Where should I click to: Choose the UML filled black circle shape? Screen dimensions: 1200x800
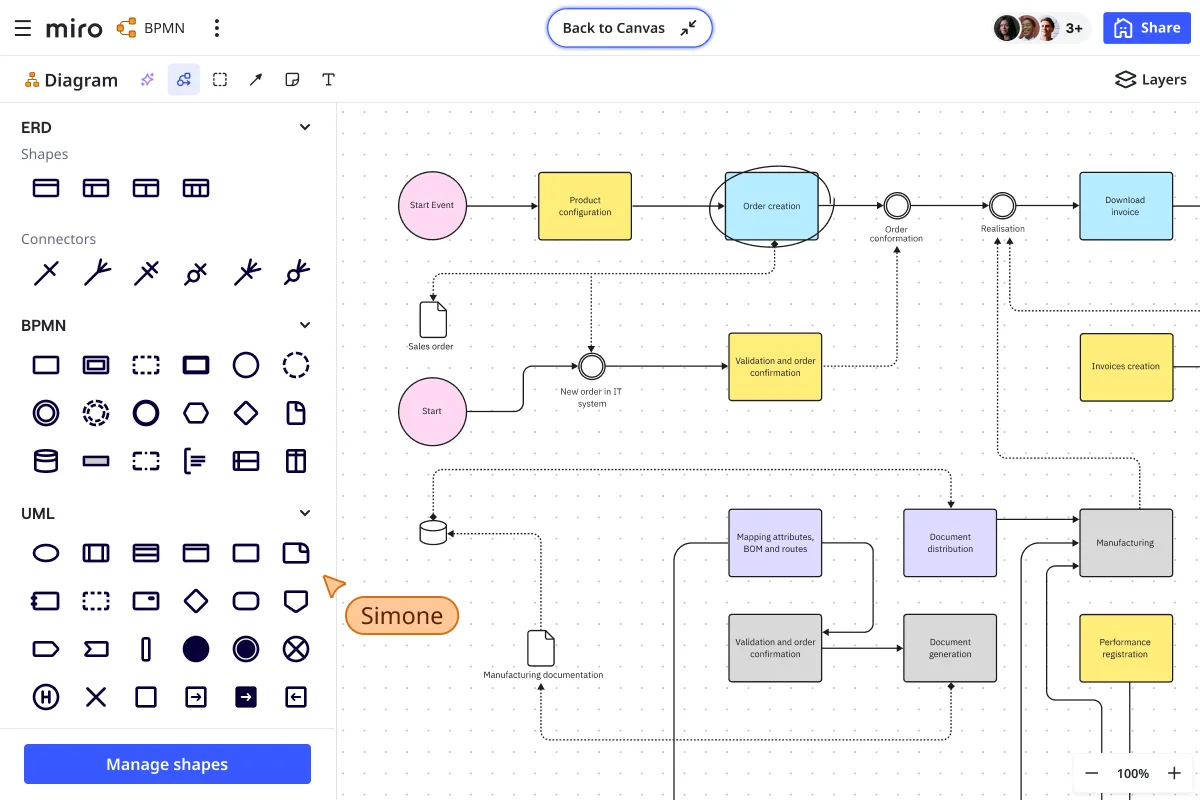coord(196,649)
